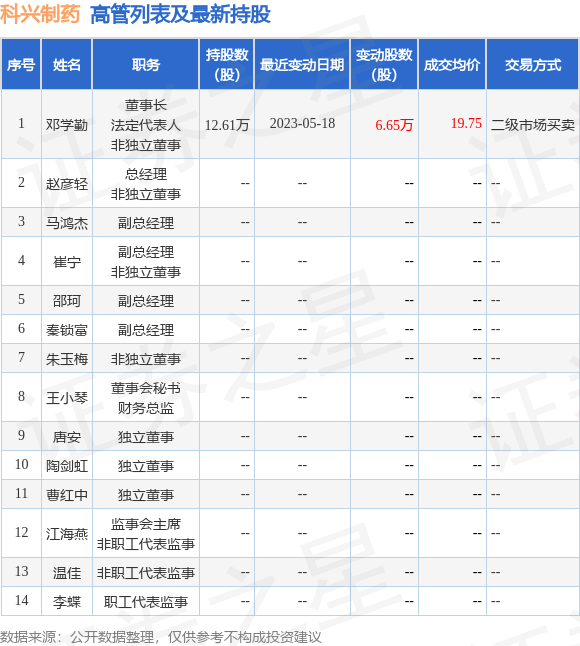
Task: Click the 职务 column header
Action: (146, 65)
